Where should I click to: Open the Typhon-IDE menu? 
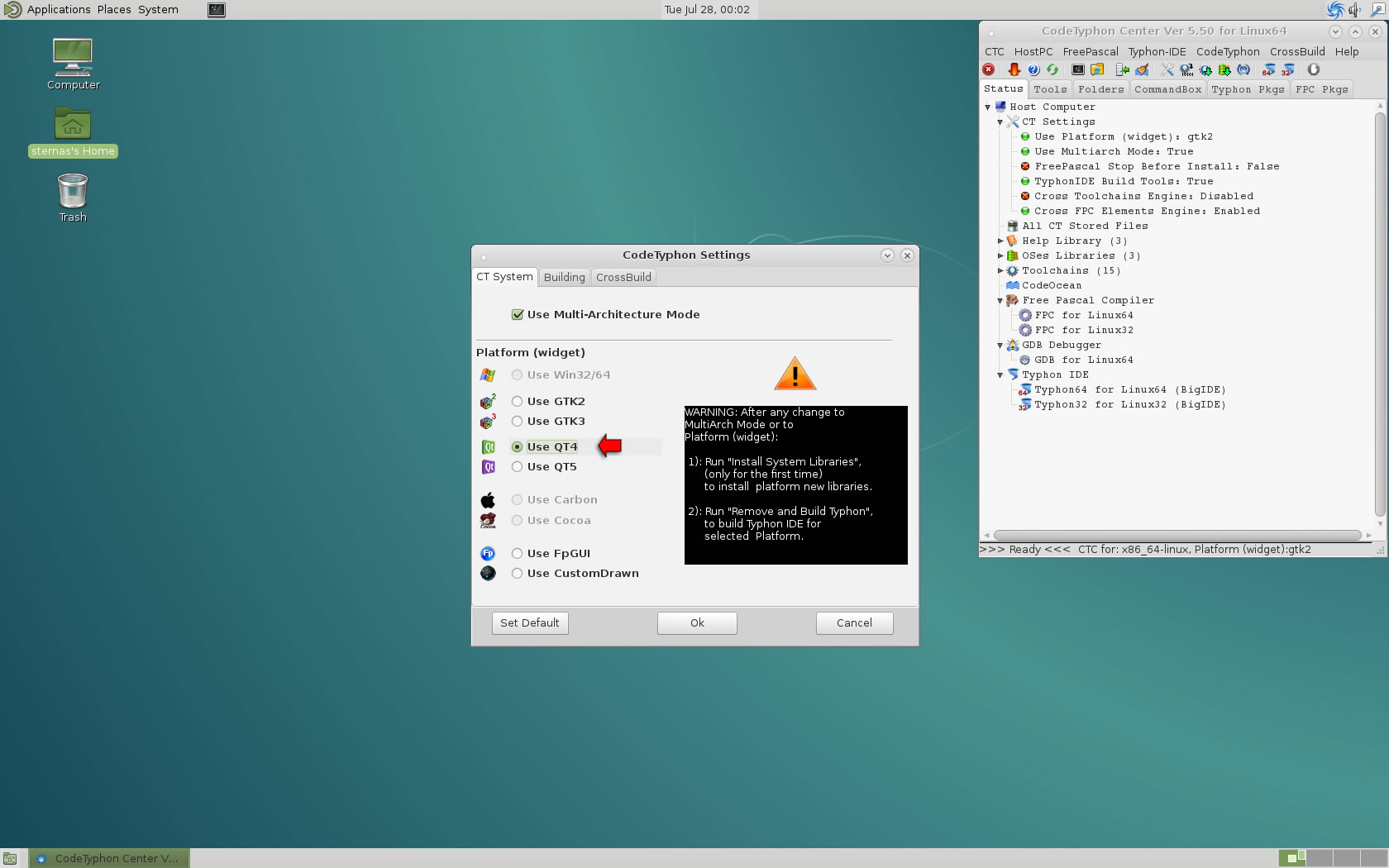point(1157,51)
